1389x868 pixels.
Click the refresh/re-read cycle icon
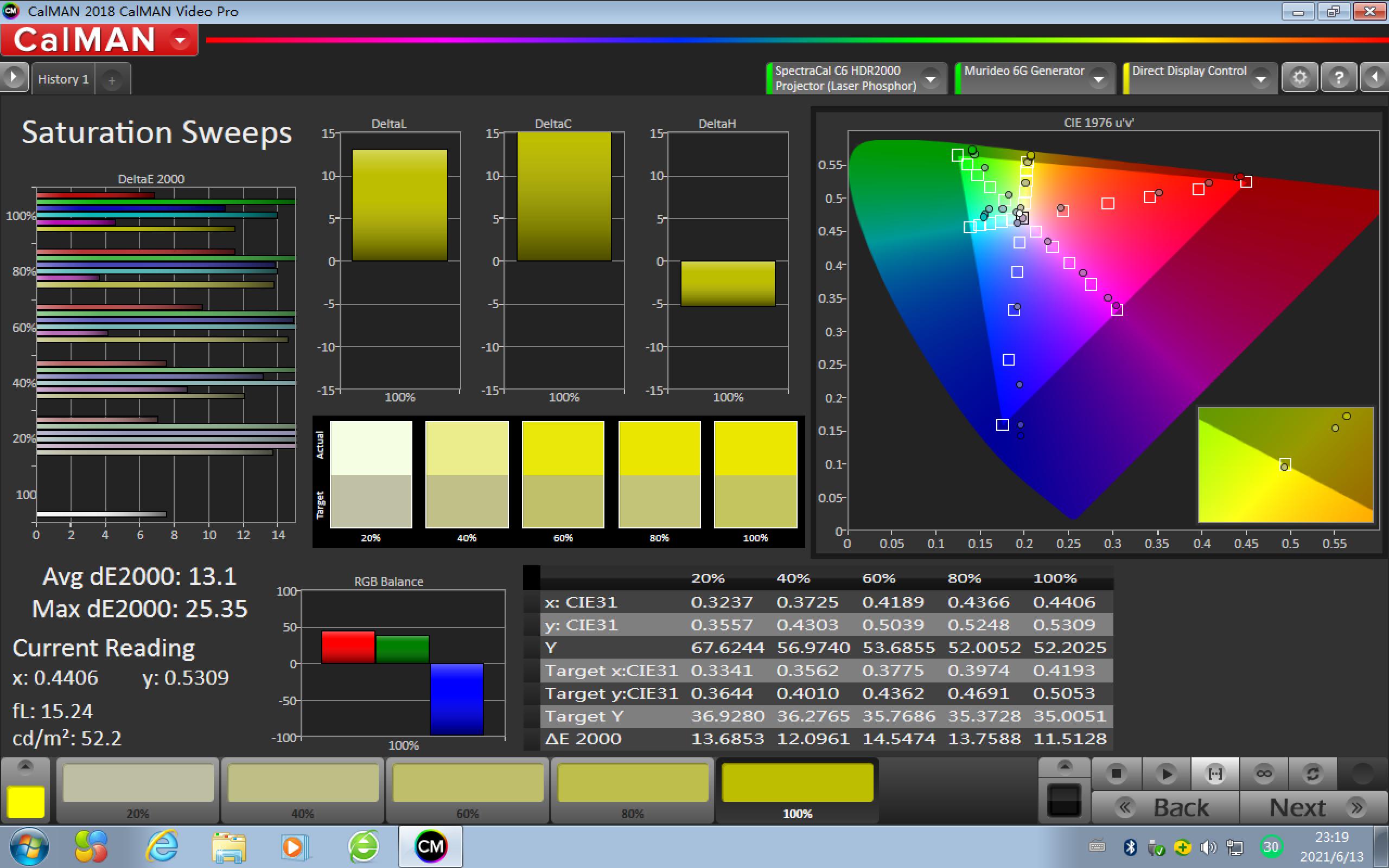1312,773
